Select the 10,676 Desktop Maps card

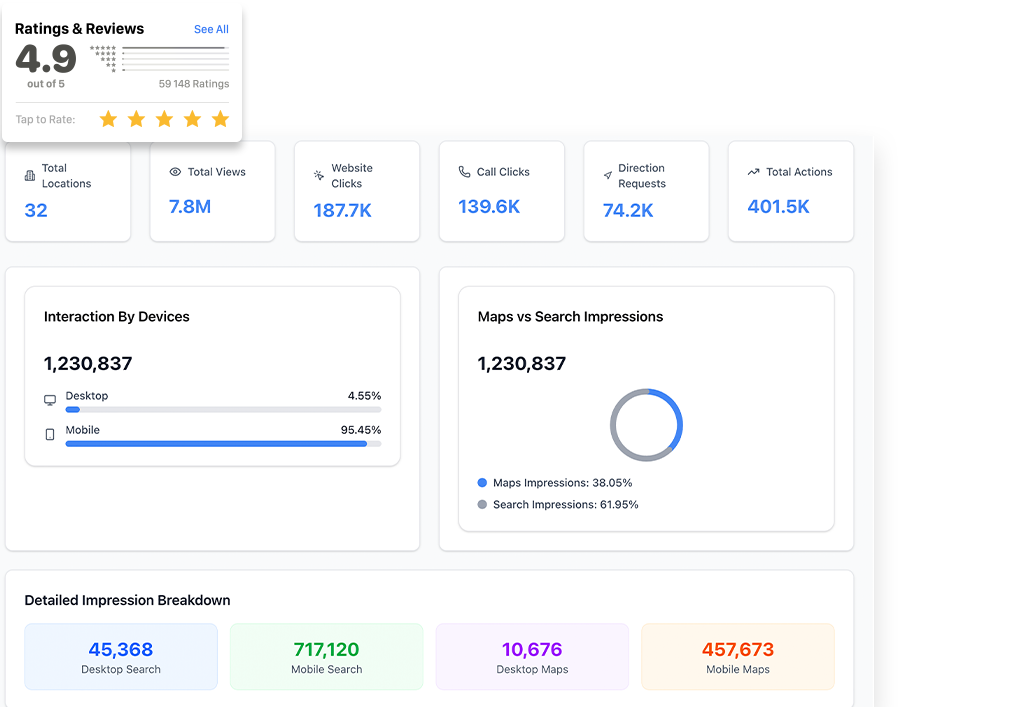point(531,656)
